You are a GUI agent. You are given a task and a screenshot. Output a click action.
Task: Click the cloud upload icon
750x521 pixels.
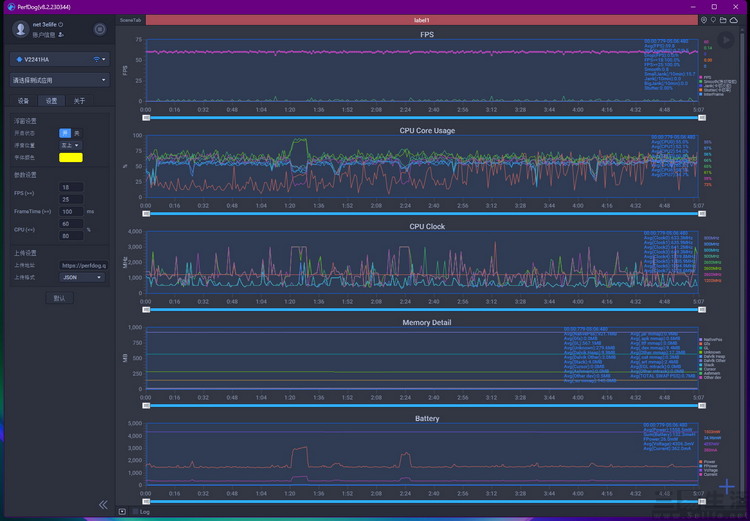pos(734,20)
